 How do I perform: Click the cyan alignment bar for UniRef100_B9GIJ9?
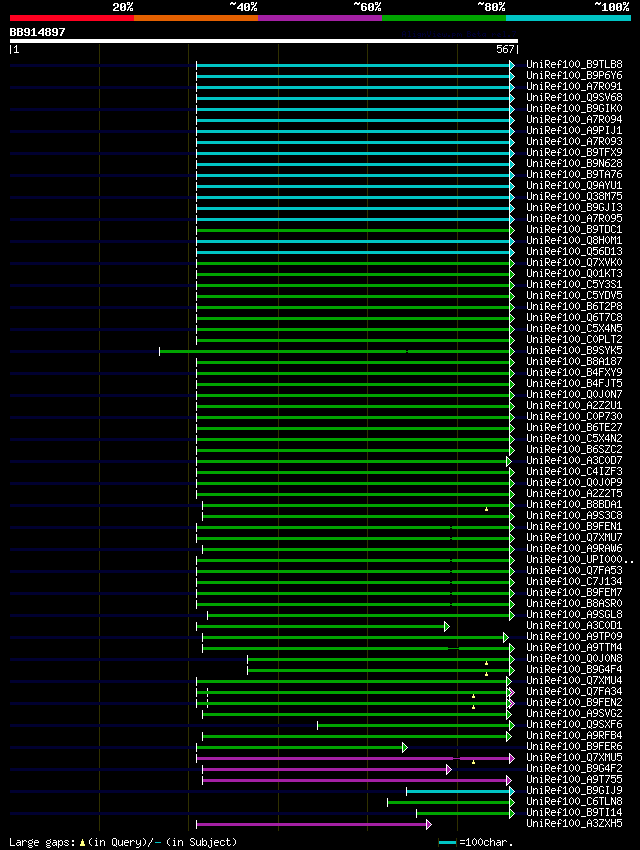click(458, 791)
